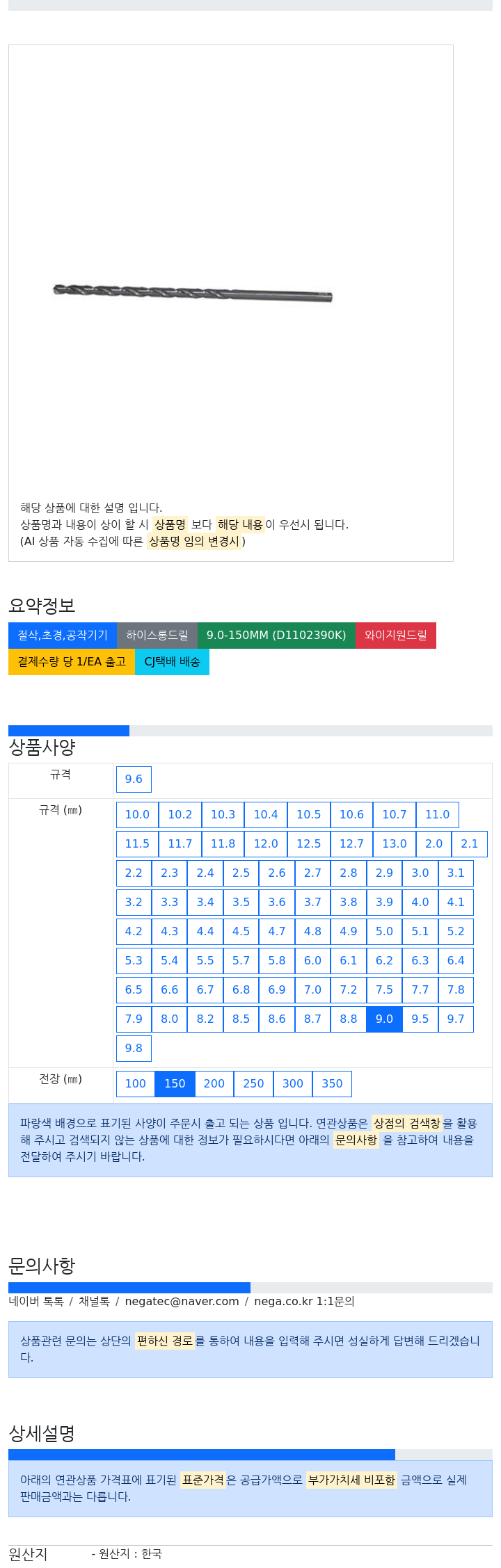Choose the 10.0 size option
Screen dimensions: 501x1568
[137, 815]
